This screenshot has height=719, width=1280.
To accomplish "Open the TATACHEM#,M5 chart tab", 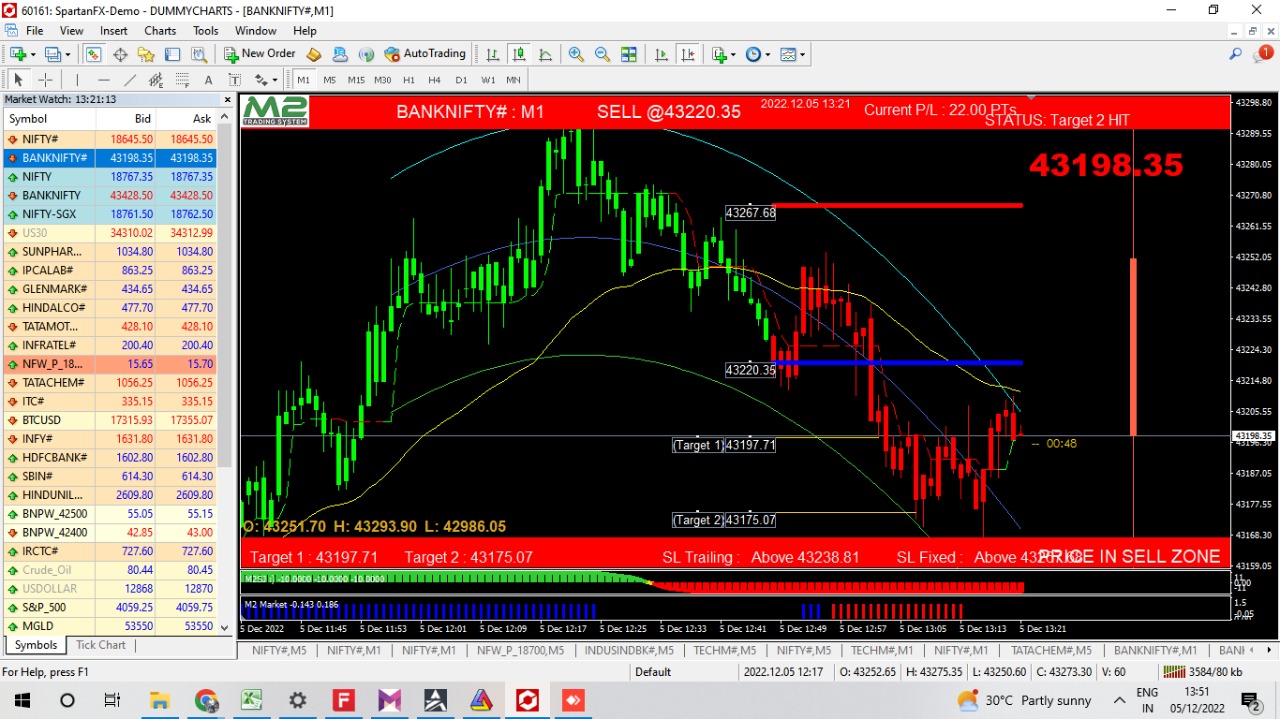I will point(1051,650).
